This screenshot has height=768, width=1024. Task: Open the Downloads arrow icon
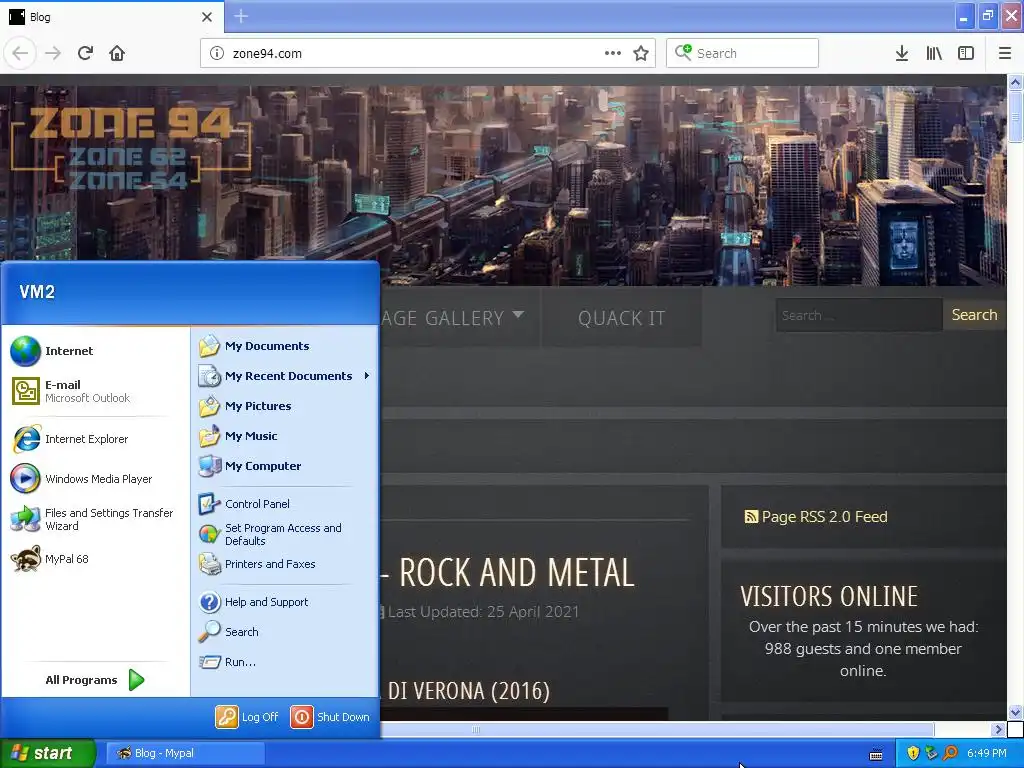click(902, 53)
